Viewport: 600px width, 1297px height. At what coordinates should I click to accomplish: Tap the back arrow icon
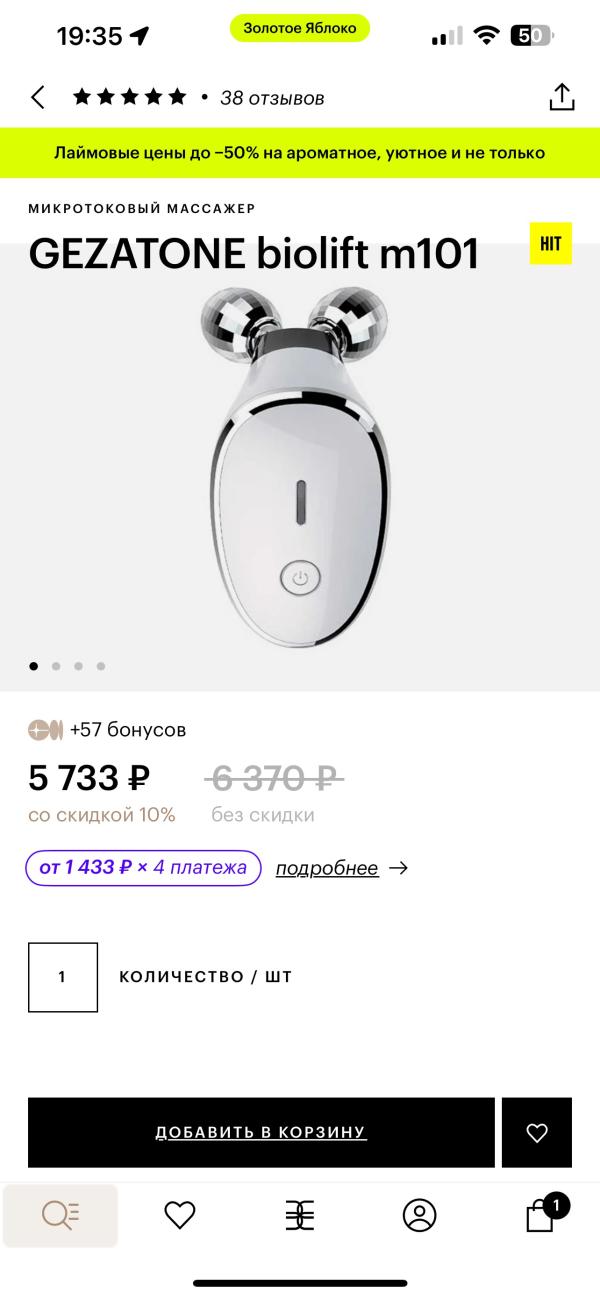pos(38,97)
